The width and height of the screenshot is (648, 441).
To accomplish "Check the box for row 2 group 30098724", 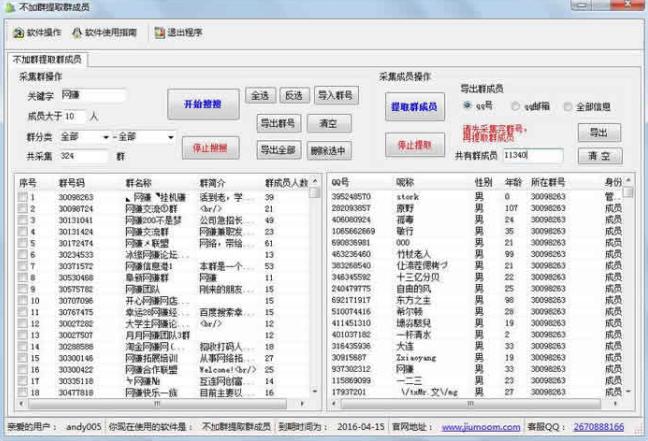I will tap(23, 209).
